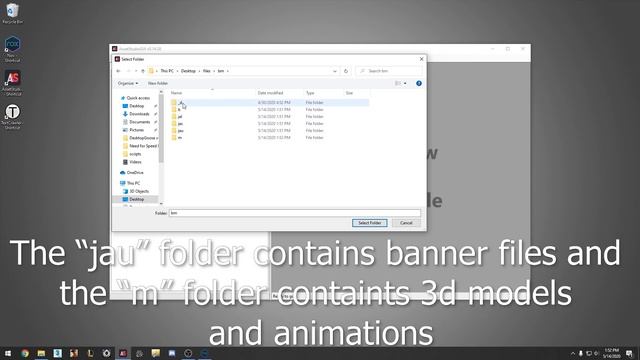Go back in Select Folder dialog

[x=118, y=71]
